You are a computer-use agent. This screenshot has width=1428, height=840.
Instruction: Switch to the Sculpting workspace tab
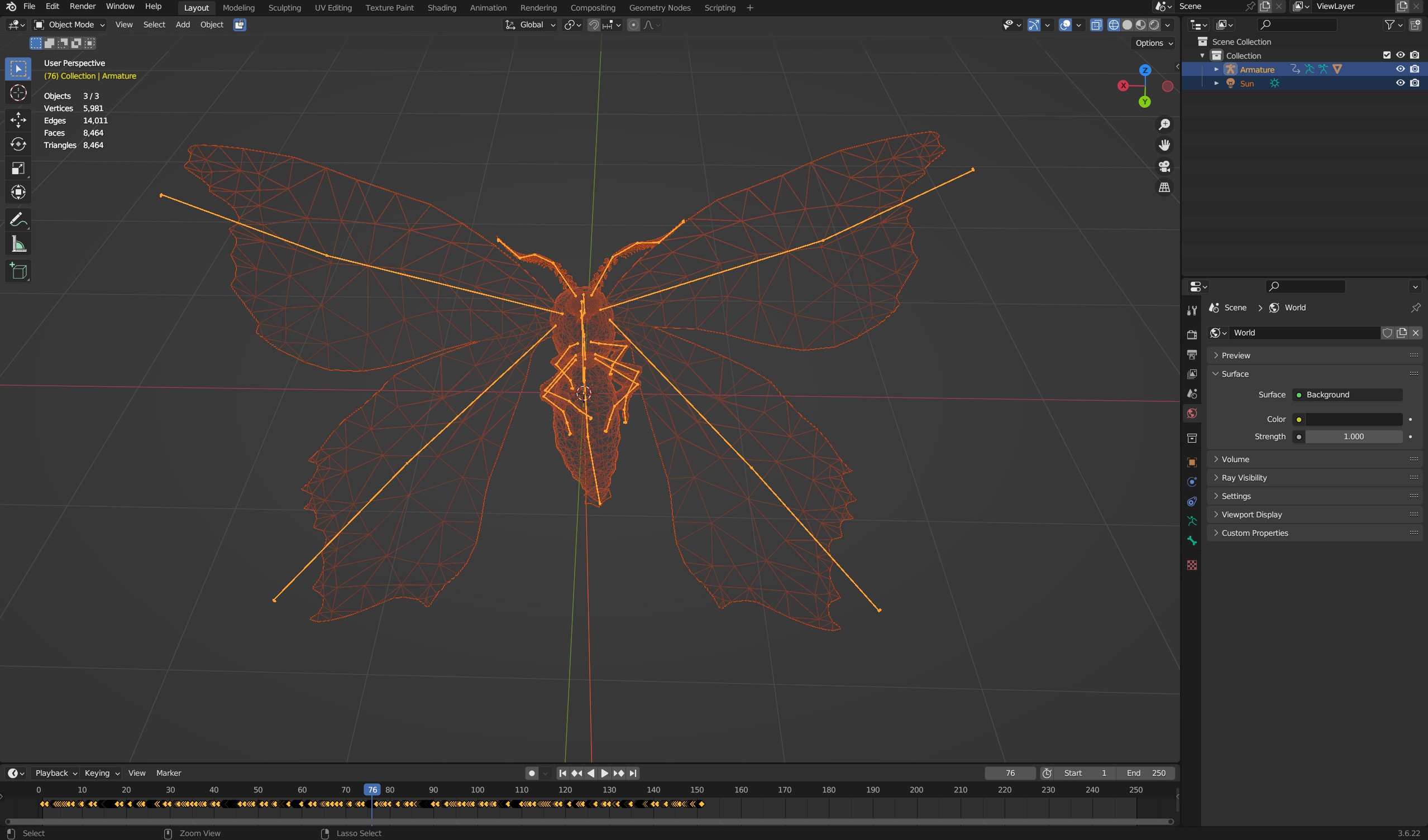click(284, 8)
